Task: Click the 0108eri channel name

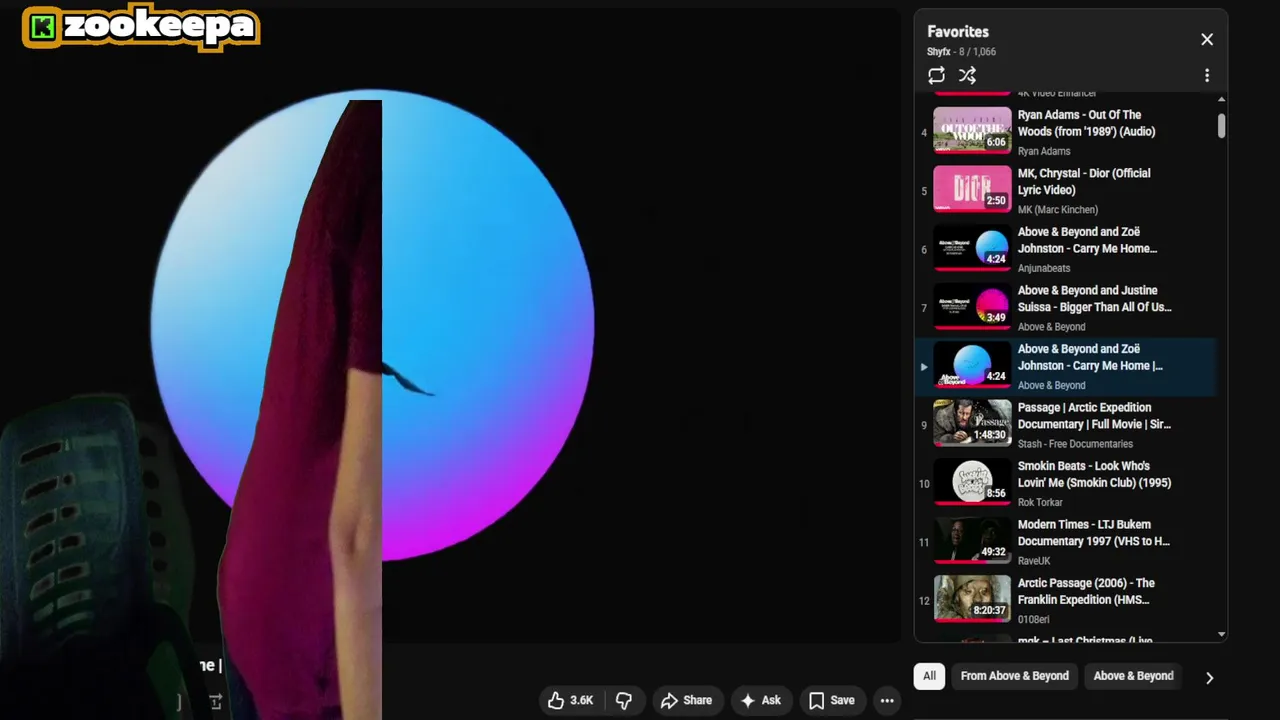Action: [x=1034, y=619]
